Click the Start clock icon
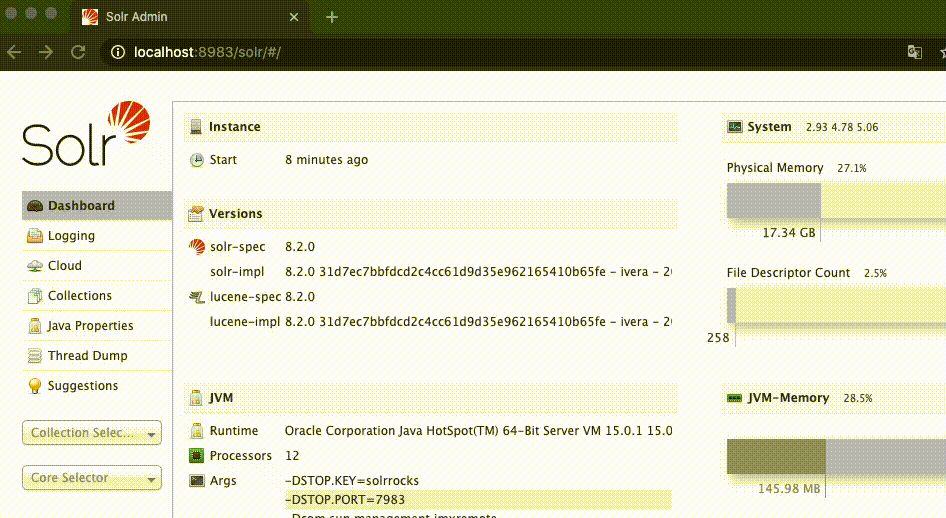 tap(197, 160)
